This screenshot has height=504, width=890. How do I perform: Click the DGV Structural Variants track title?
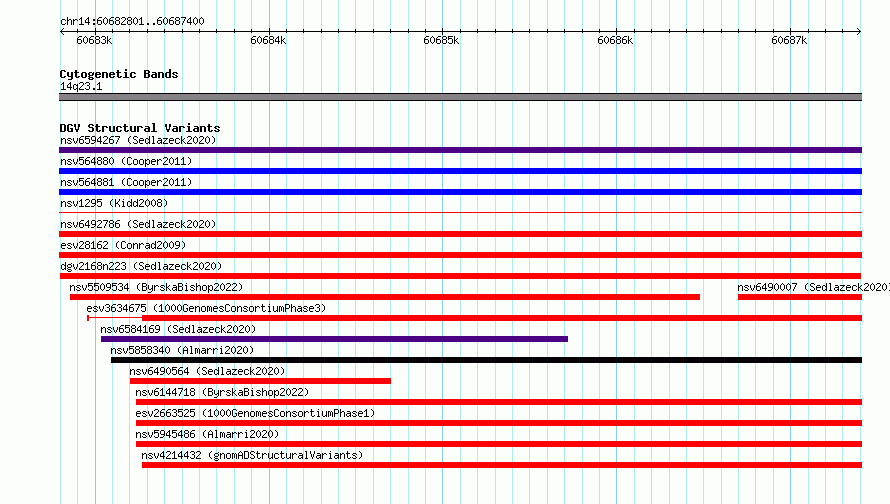coord(140,128)
